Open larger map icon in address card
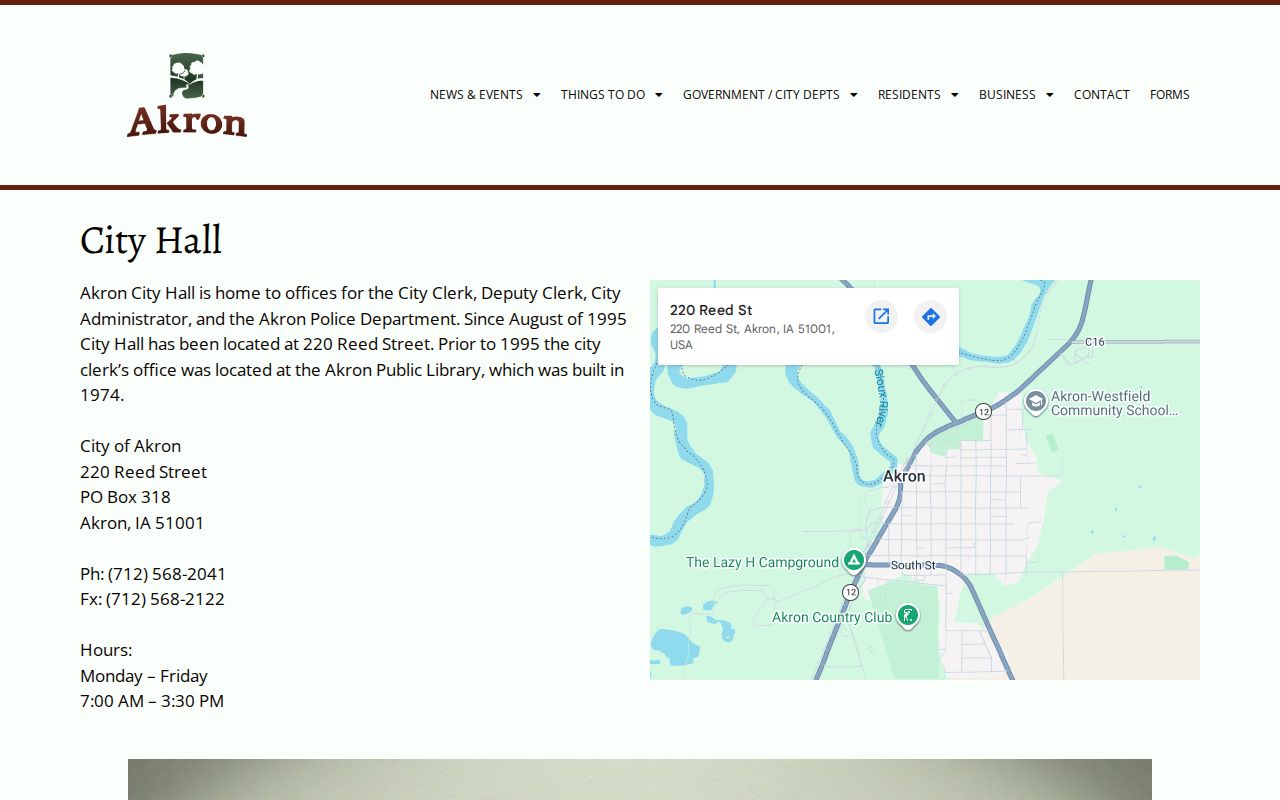Viewport: 1280px width, 800px height. click(x=881, y=317)
